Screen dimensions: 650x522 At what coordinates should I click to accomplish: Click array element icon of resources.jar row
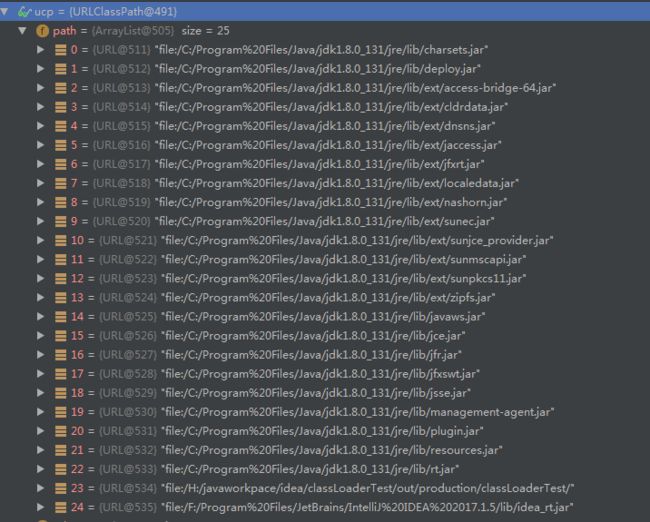tap(61, 451)
